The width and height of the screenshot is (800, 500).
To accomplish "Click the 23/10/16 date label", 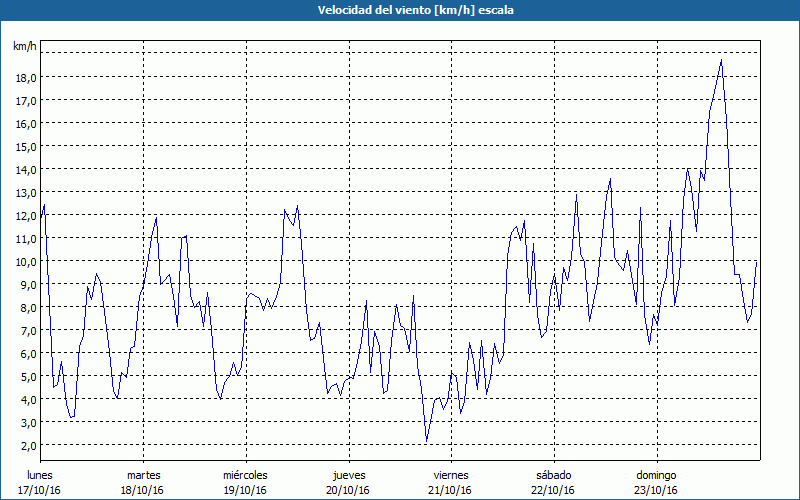I will pyautogui.click(x=656, y=490).
